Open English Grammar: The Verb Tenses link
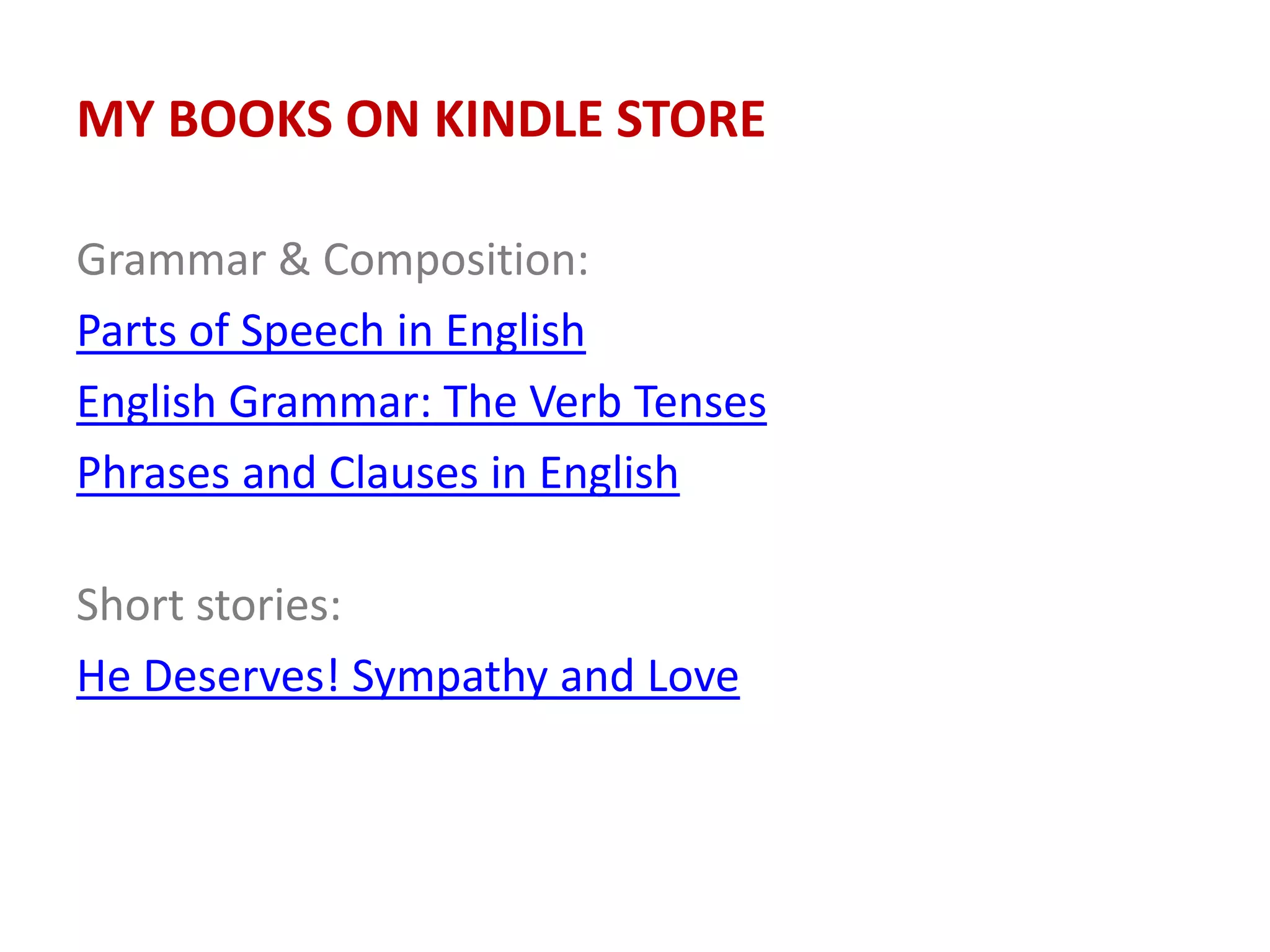The width and height of the screenshot is (1270, 952). tap(422, 403)
